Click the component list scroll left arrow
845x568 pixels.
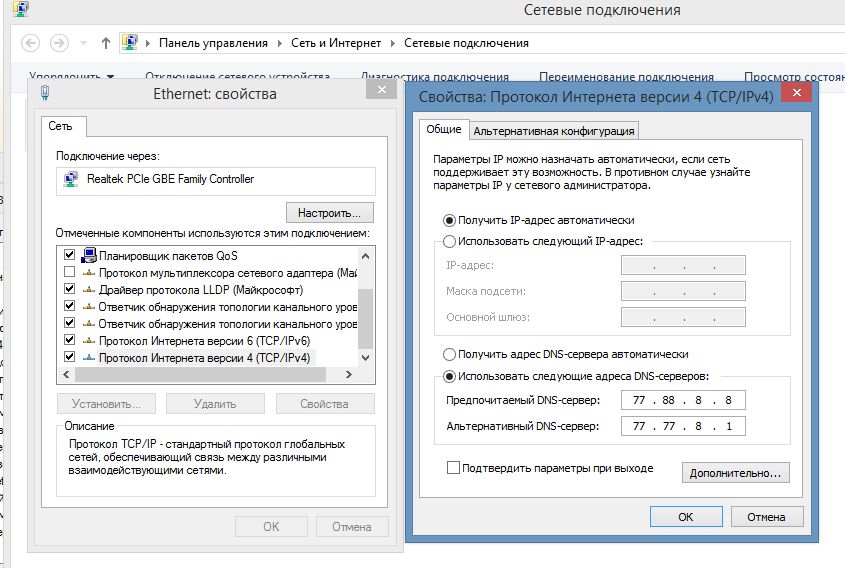66,375
